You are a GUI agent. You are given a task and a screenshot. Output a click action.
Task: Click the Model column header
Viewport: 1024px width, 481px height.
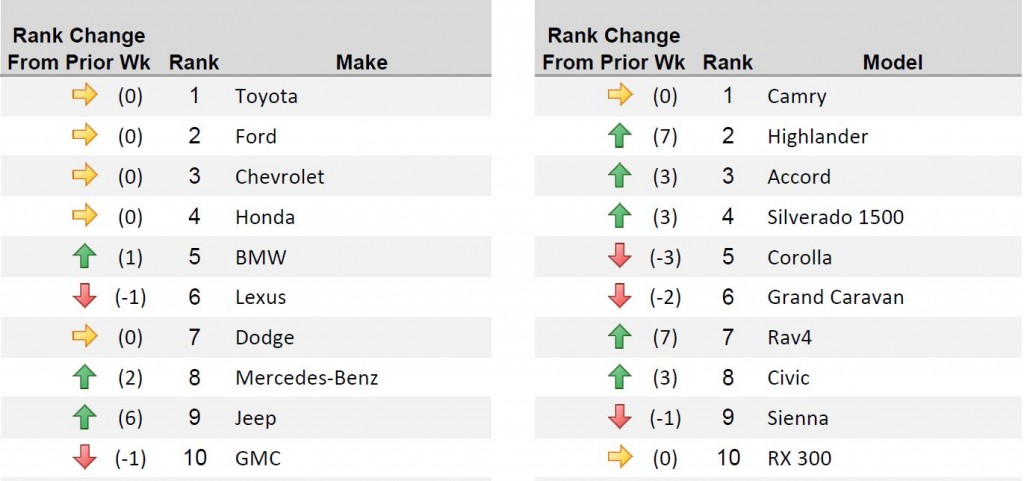pyautogui.click(x=893, y=63)
